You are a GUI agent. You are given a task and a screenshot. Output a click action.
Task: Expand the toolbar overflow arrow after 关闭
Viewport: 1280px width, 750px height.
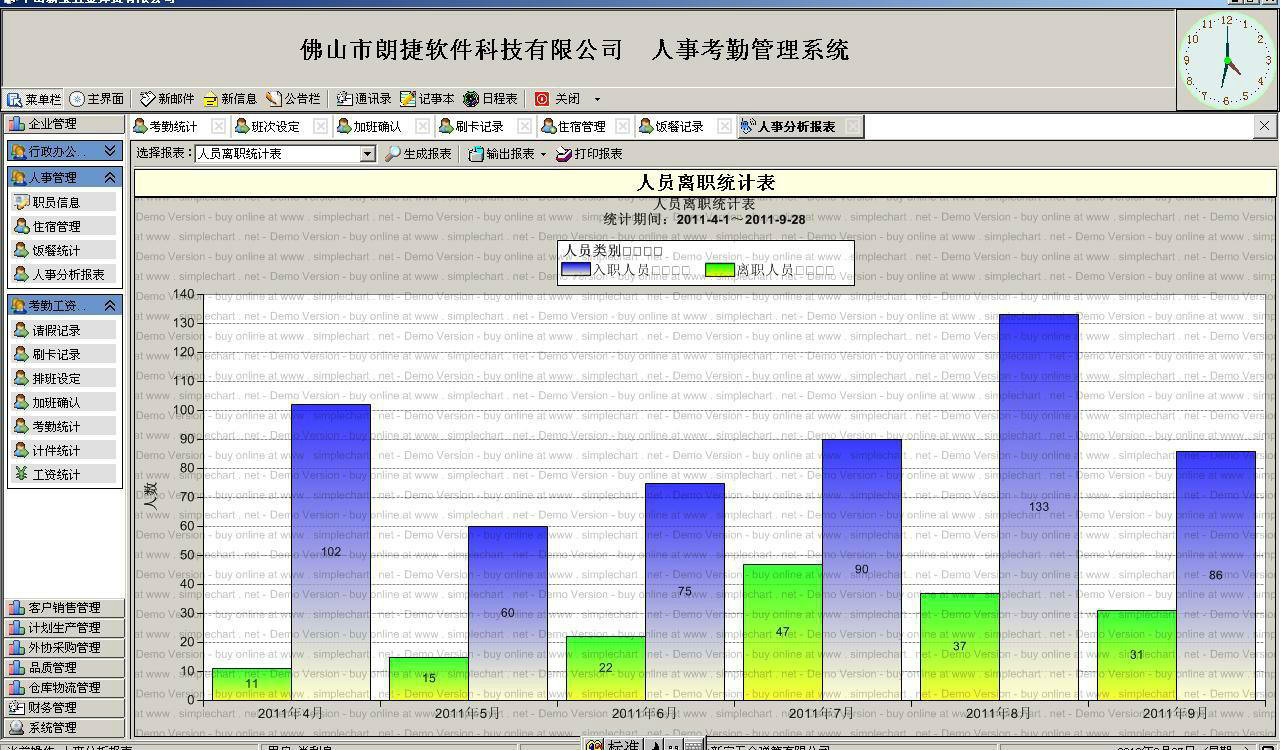pos(597,99)
